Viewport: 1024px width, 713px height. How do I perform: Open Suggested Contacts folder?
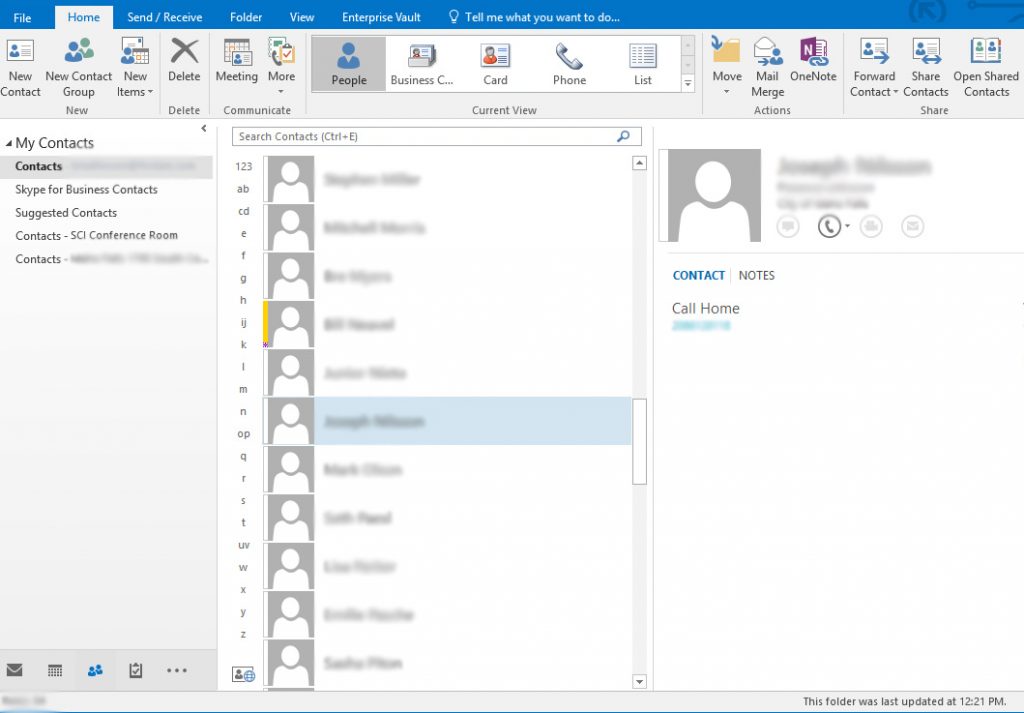pos(66,212)
